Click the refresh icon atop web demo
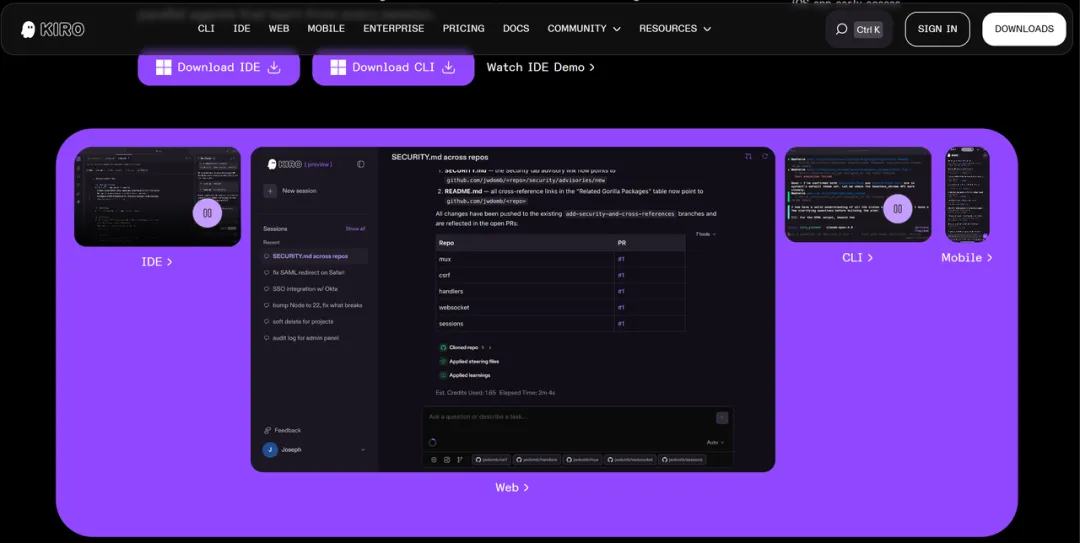 click(x=765, y=156)
